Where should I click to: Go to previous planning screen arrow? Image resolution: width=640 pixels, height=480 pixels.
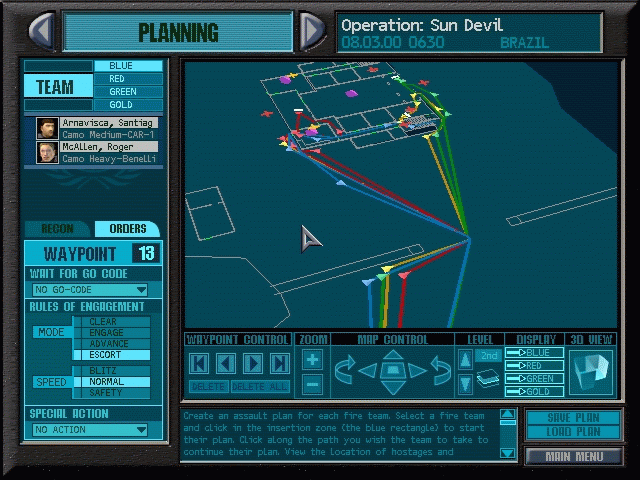(x=41, y=30)
